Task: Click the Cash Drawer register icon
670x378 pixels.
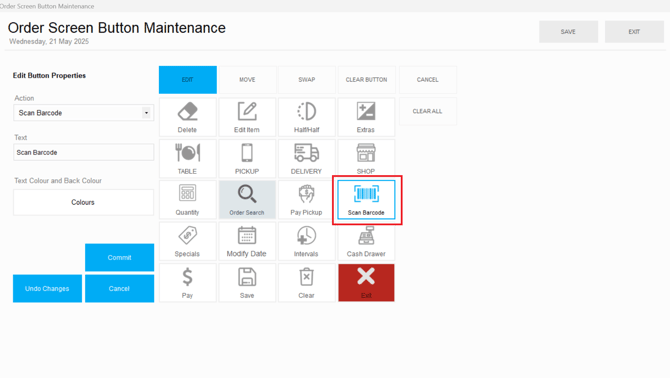Action: [x=366, y=241]
